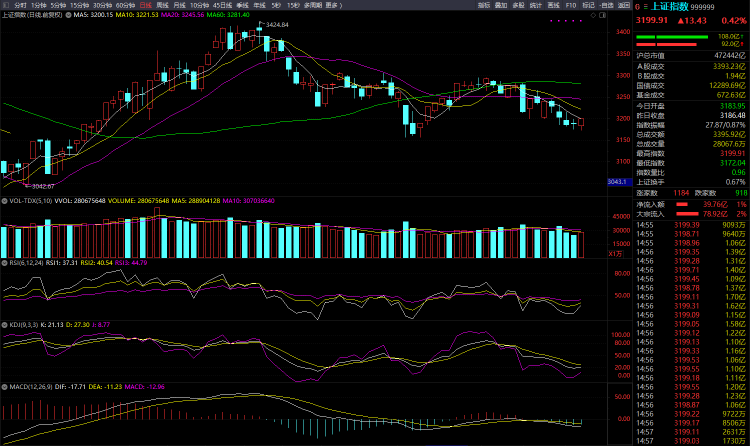This screenshot has height=446, width=750.
Task: Switch to the 分时 intraday tab
Action: (x=20, y=5)
